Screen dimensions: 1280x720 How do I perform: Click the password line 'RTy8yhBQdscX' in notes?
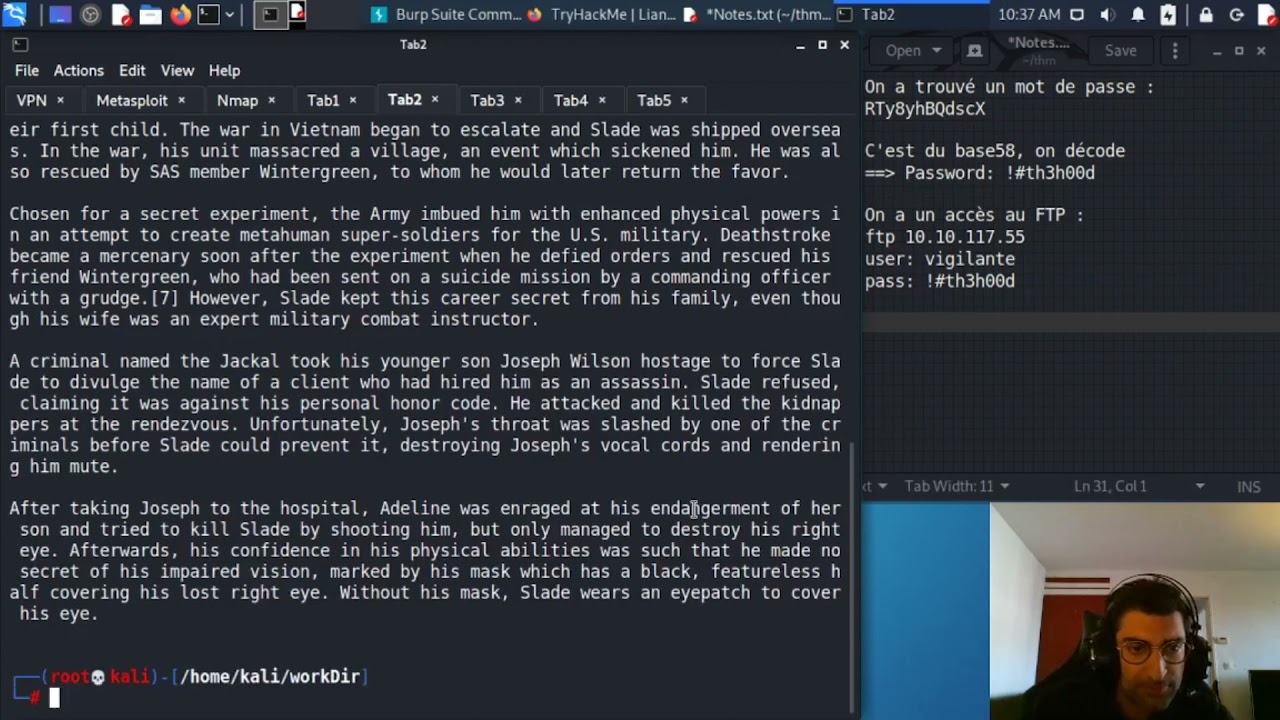[x=925, y=109]
